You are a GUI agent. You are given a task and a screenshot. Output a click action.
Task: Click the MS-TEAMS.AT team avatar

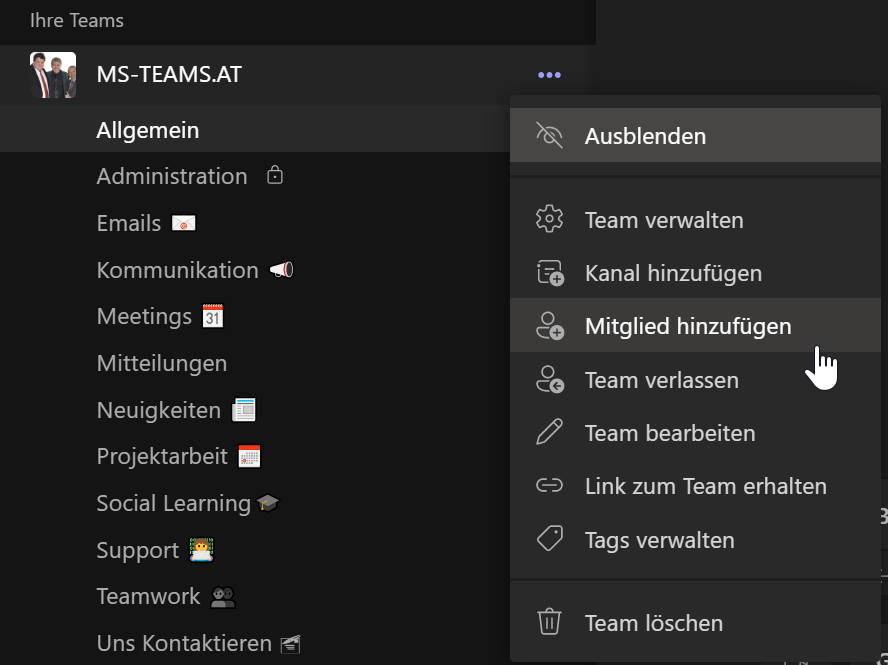[53, 75]
